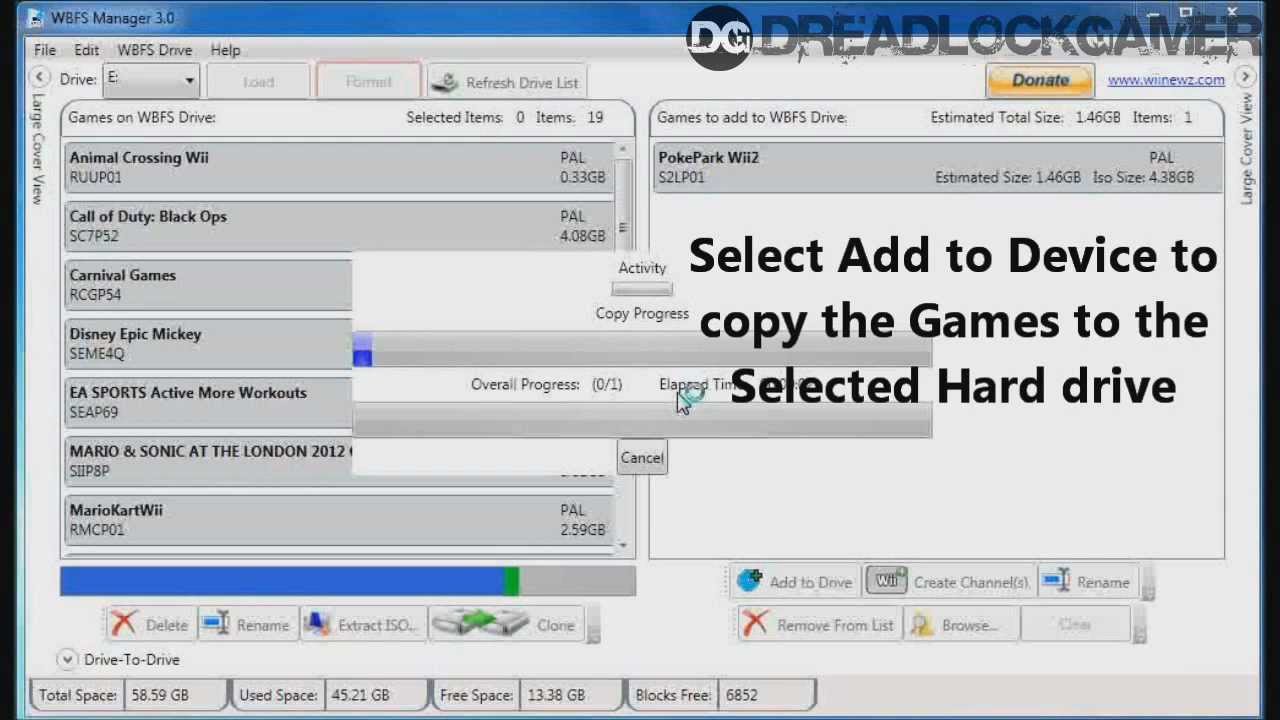The height and width of the screenshot is (720, 1280).
Task: Select Animal Crossing Wii in drive list
Action: click(x=340, y=167)
